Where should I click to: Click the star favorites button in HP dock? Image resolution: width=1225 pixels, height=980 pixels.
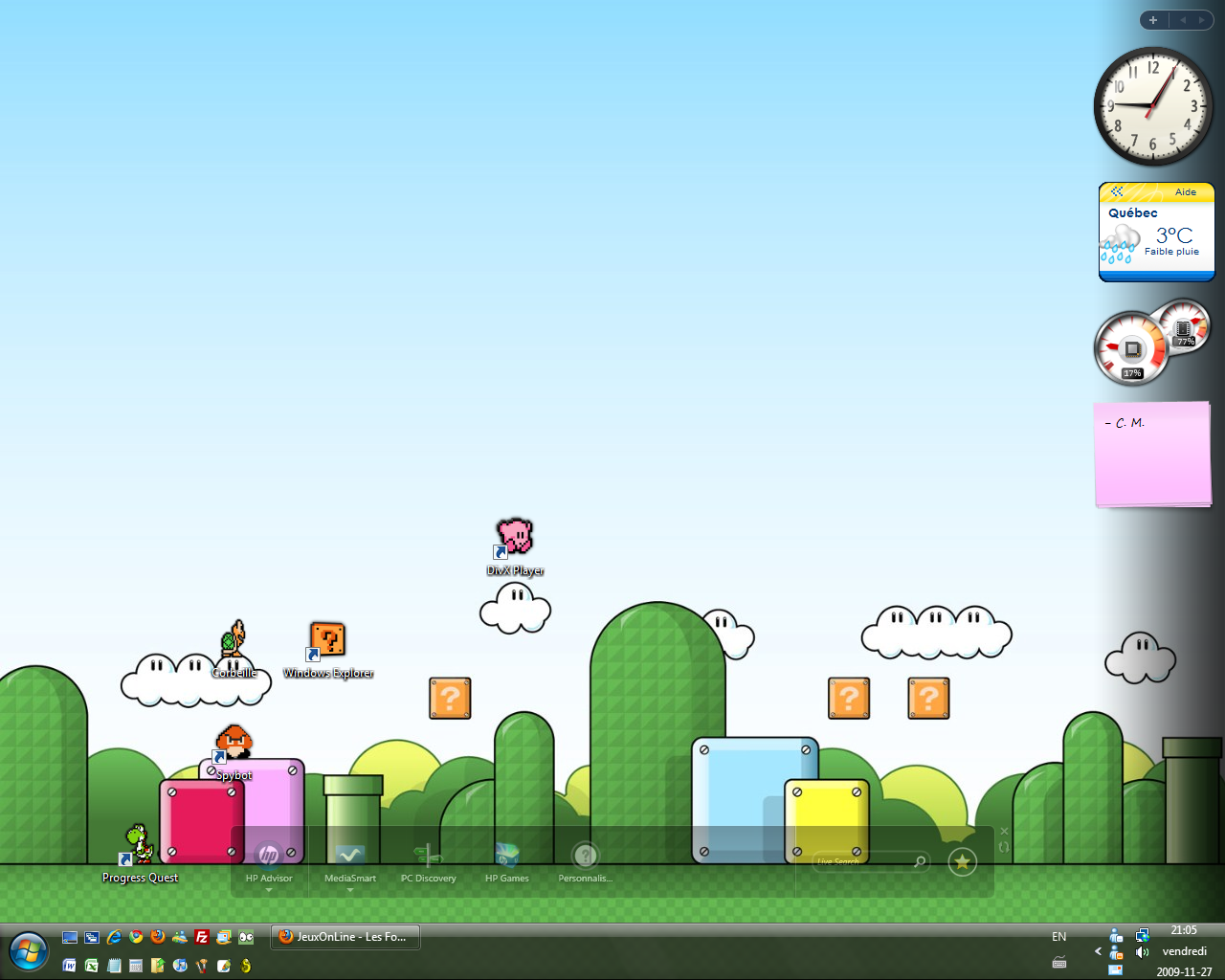click(x=962, y=862)
